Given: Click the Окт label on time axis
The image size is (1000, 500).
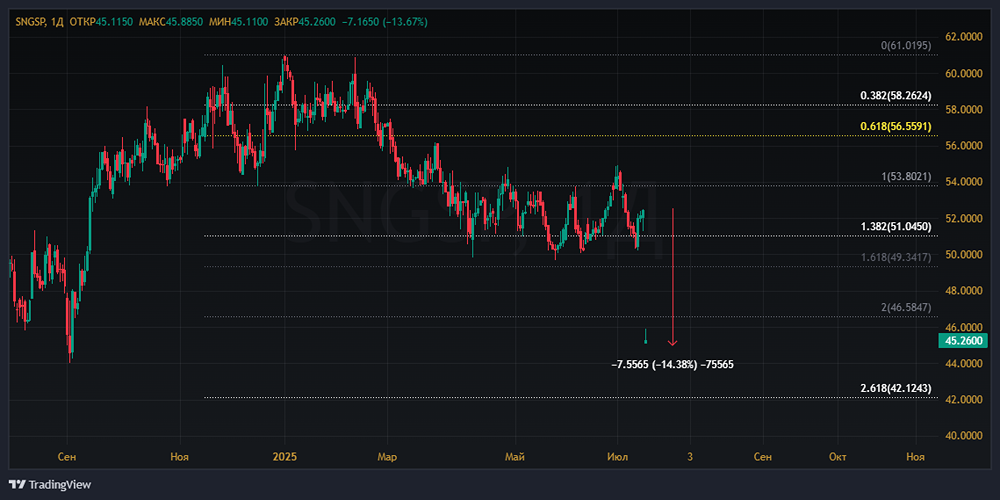Looking at the screenshot, I should (837, 457).
